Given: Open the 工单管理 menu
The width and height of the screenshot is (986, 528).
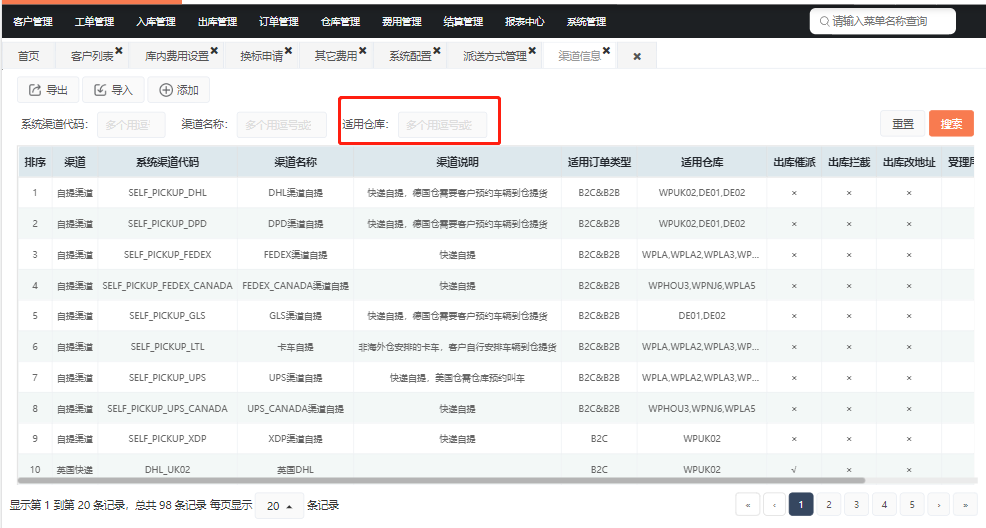Looking at the screenshot, I should [x=94, y=21].
